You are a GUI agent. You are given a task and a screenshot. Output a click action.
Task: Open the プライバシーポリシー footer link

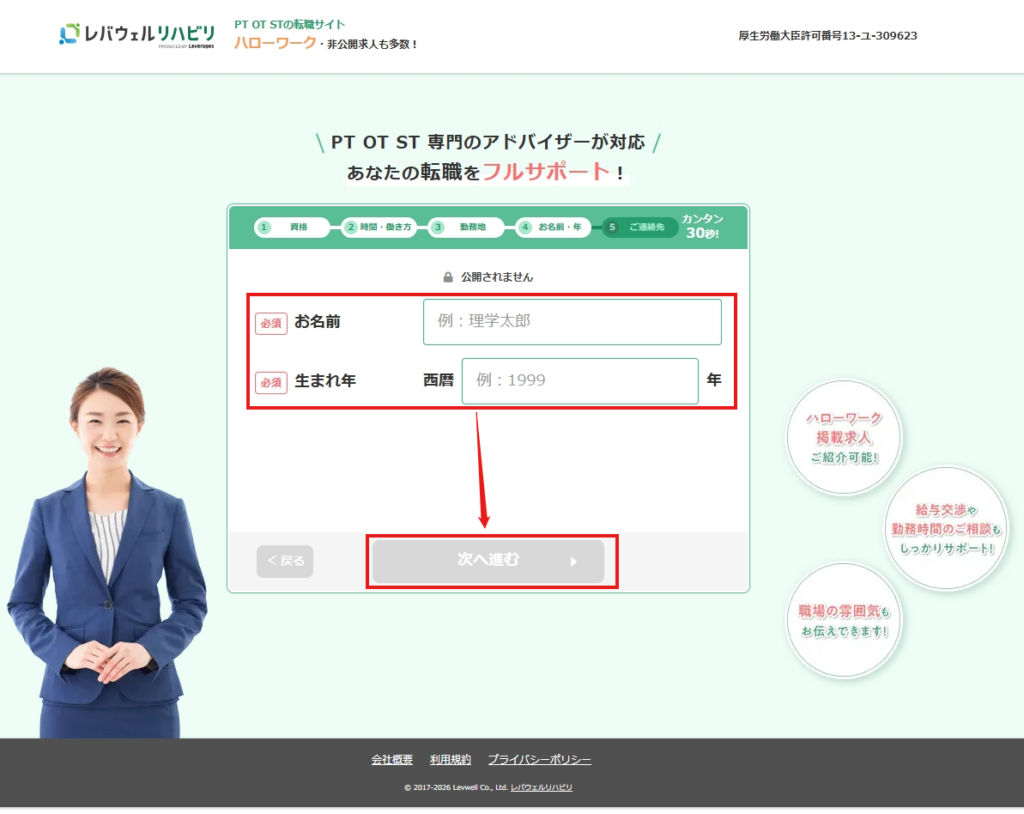[x=539, y=760]
